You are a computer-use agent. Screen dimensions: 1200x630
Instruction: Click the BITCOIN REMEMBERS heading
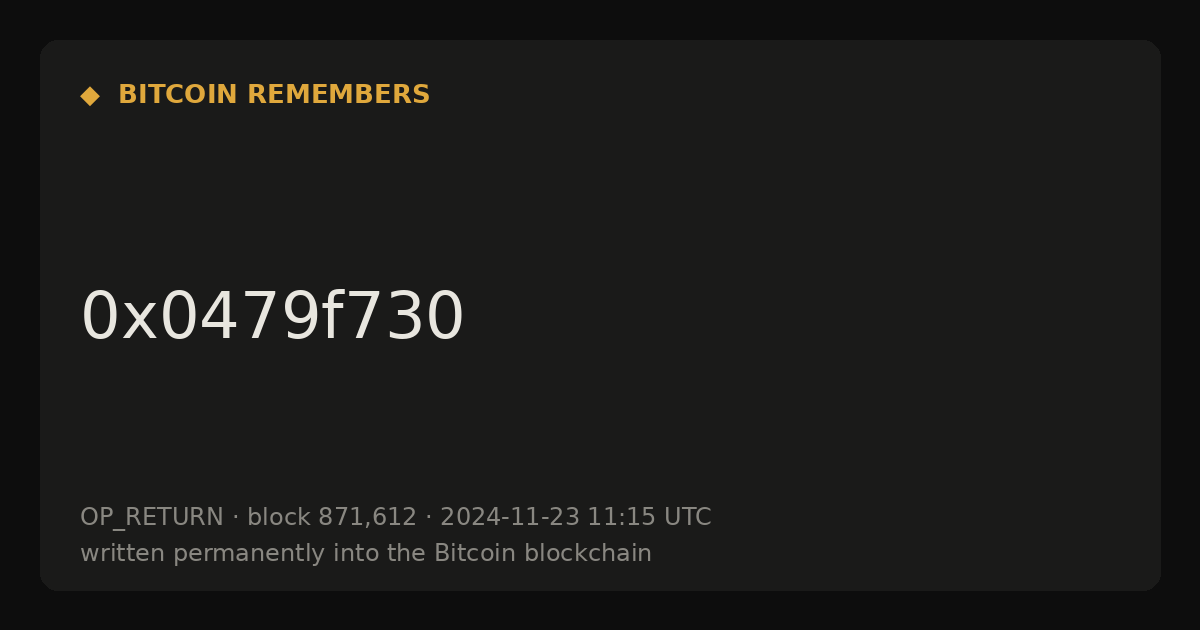(x=274, y=95)
